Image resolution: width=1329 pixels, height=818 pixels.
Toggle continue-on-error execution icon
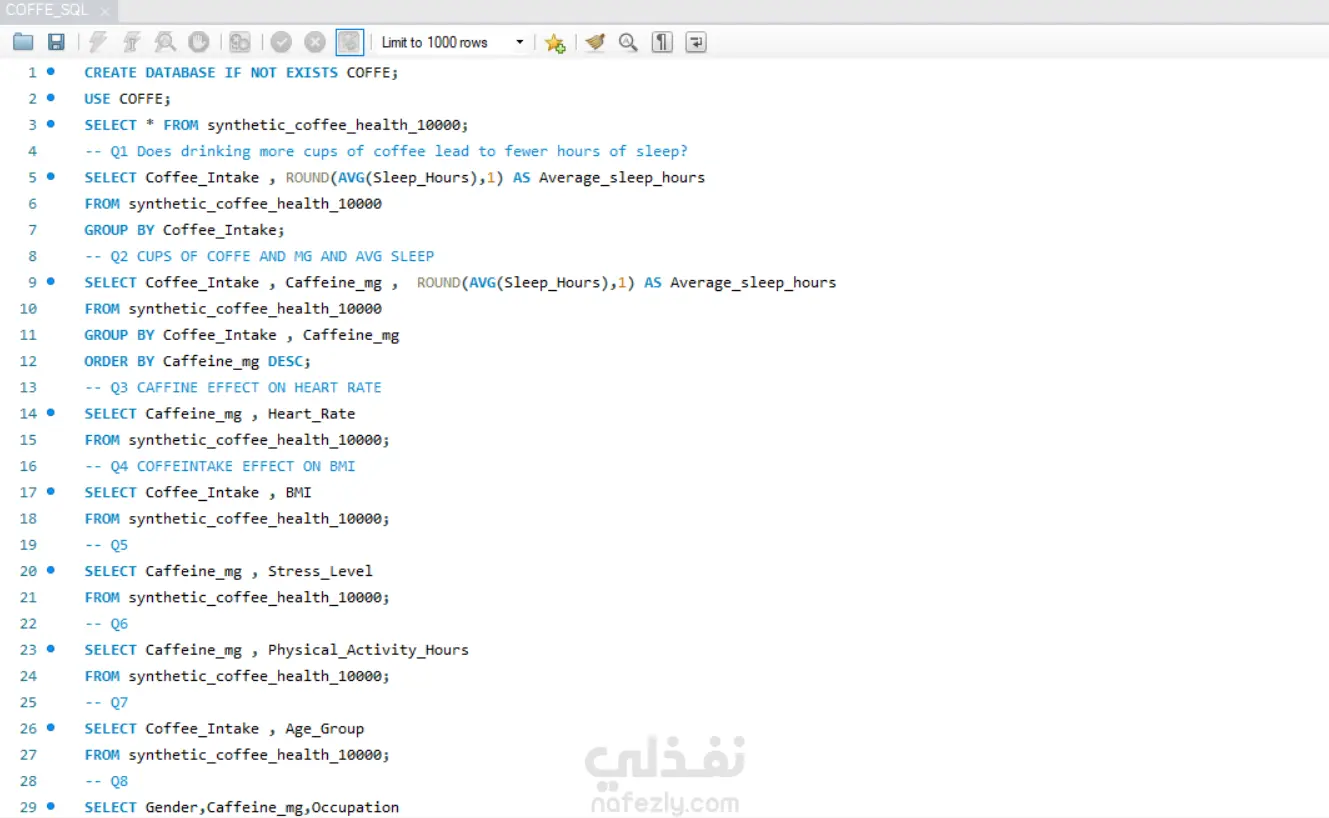[x=240, y=42]
